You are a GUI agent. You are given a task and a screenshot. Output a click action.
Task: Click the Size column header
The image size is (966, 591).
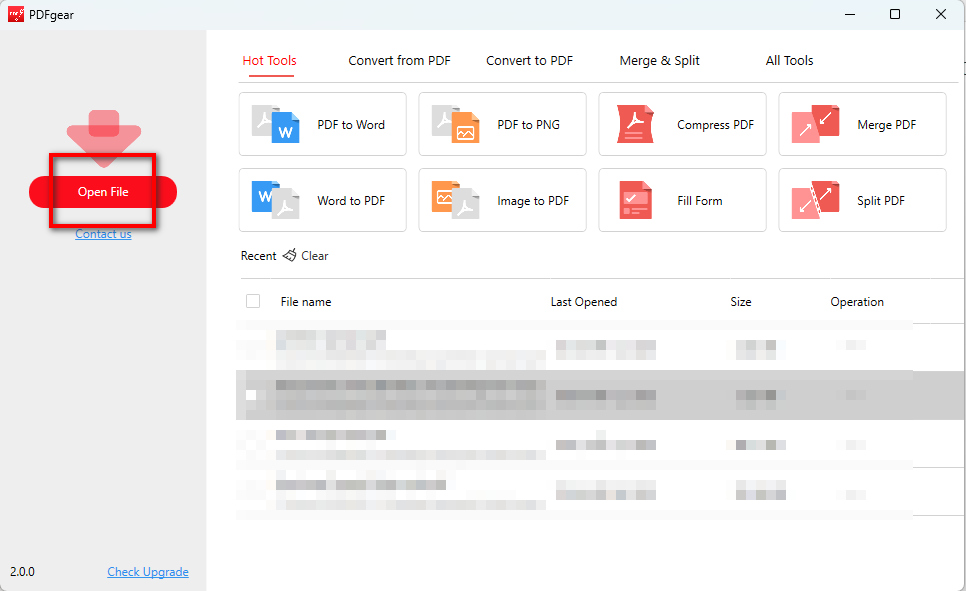[741, 301]
